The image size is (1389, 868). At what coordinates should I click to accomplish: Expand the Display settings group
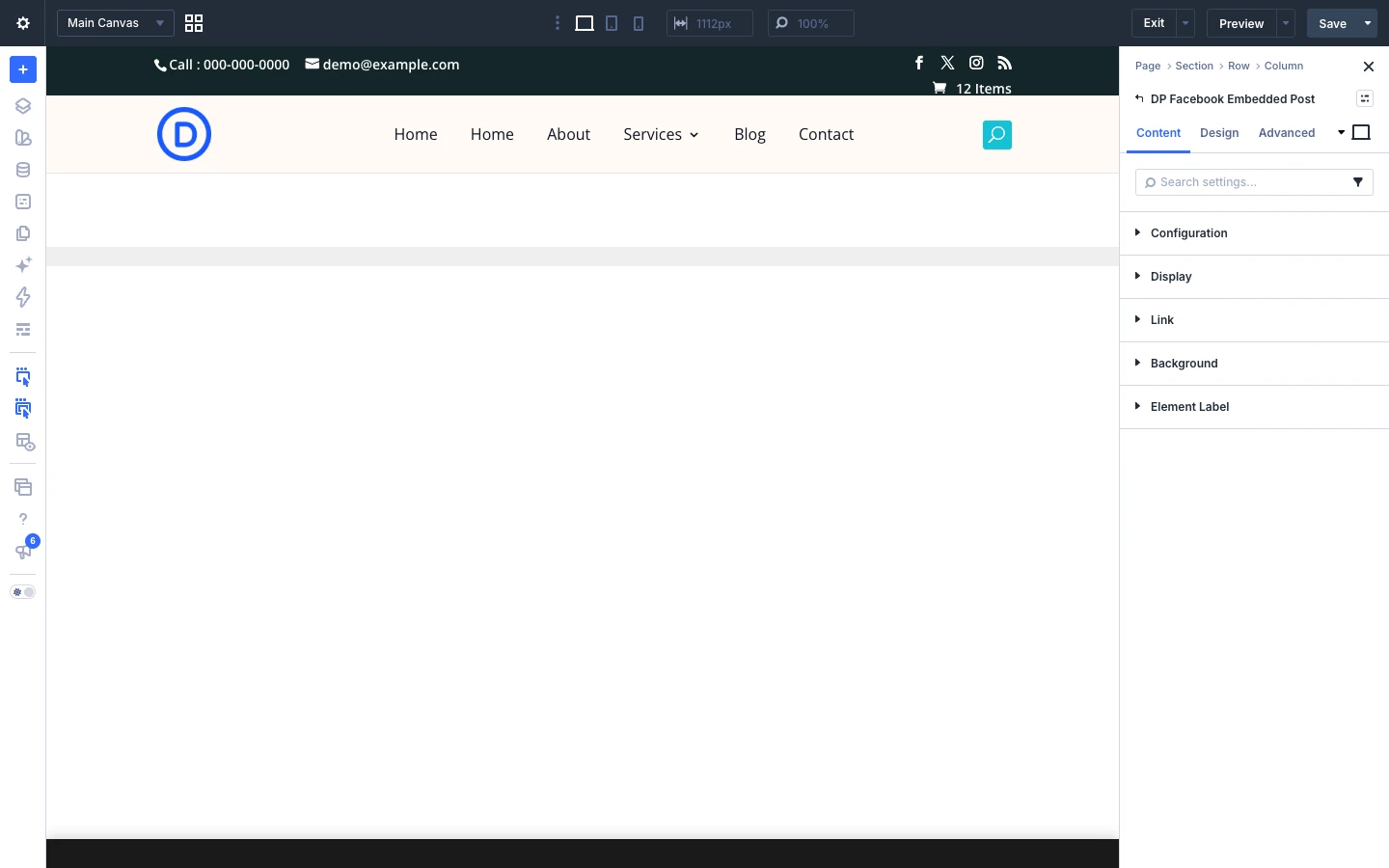pyautogui.click(x=1254, y=277)
